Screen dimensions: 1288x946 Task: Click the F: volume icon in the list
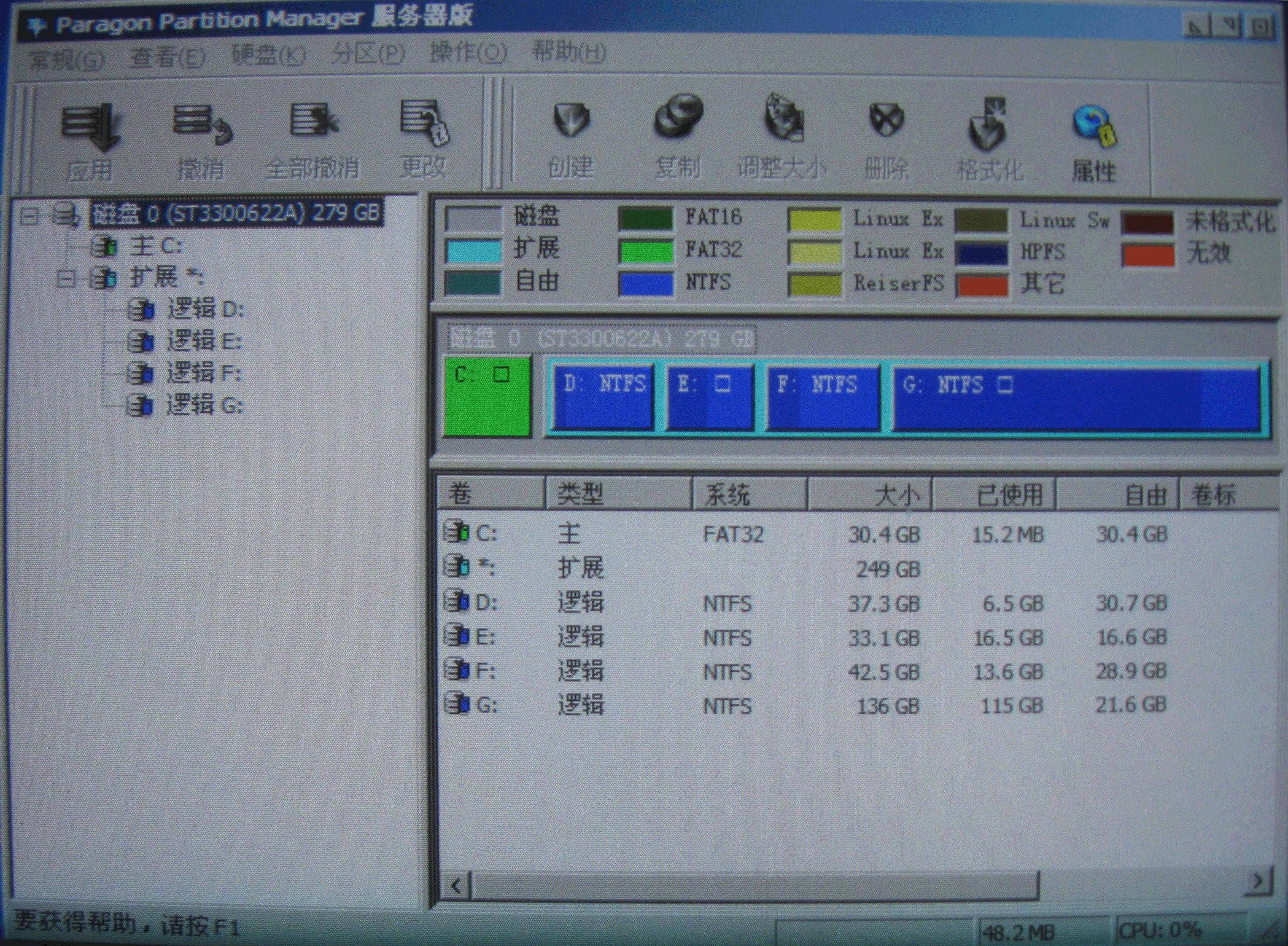click(x=457, y=669)
